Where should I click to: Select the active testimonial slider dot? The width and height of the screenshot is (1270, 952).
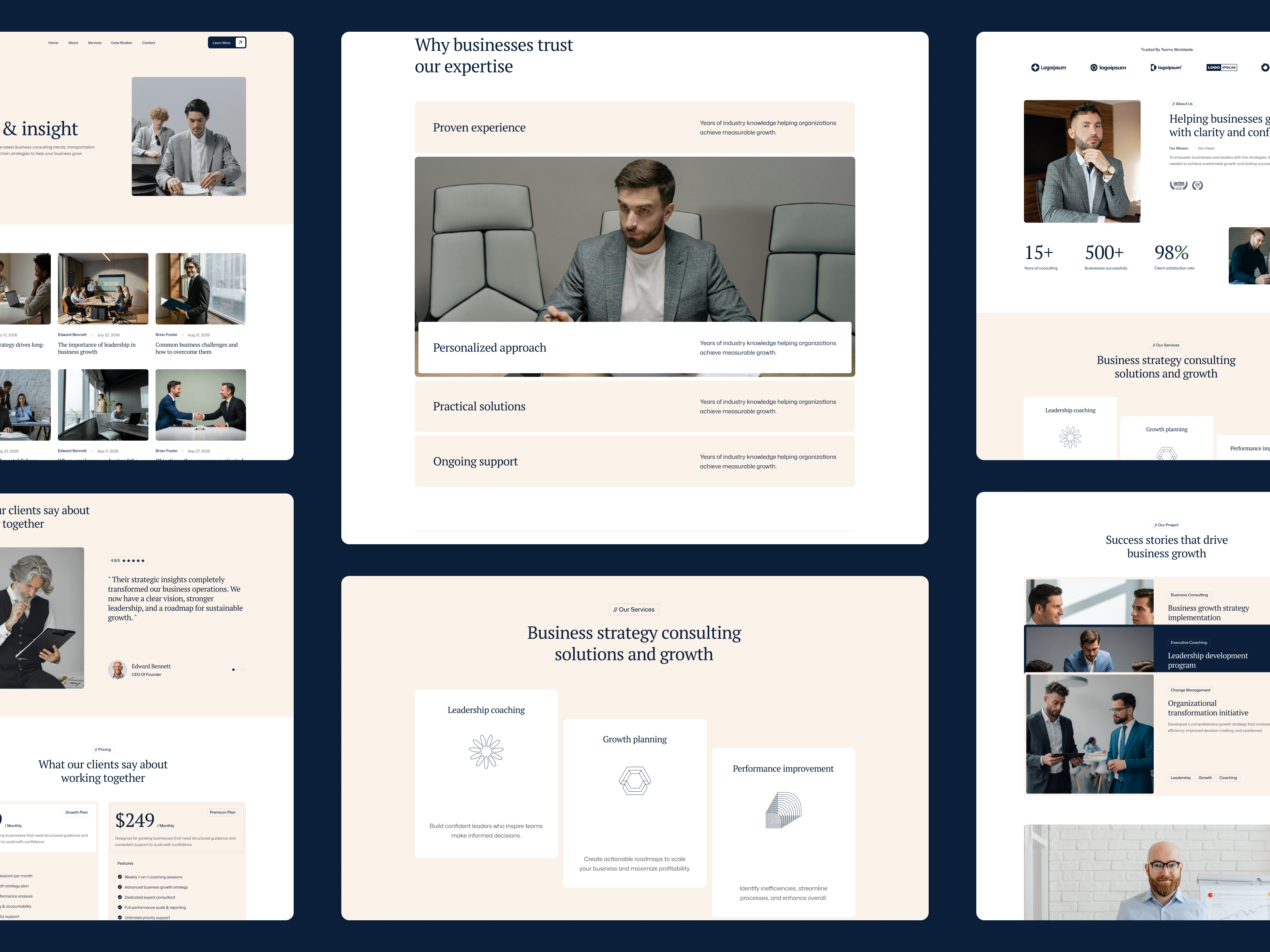pos(233,670)
